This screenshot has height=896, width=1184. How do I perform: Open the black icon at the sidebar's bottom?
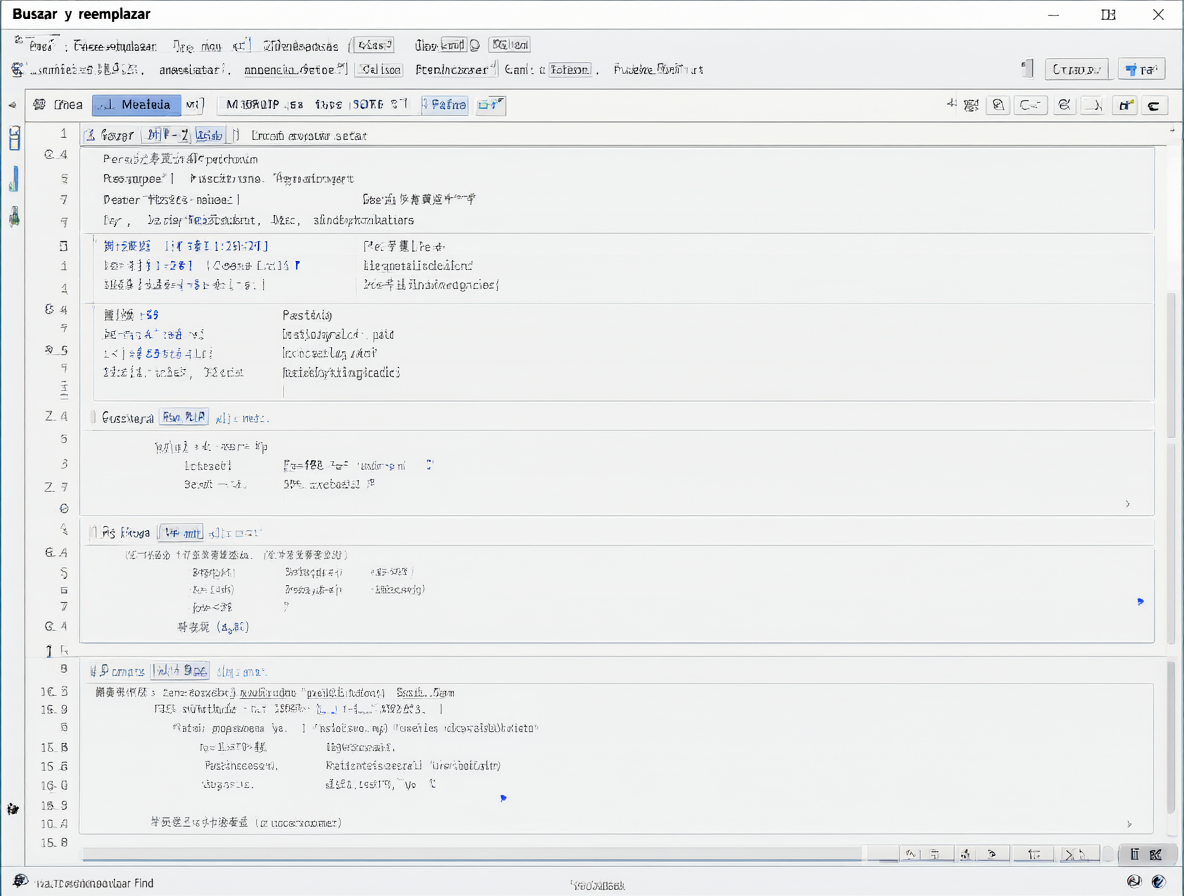[13, 809]
